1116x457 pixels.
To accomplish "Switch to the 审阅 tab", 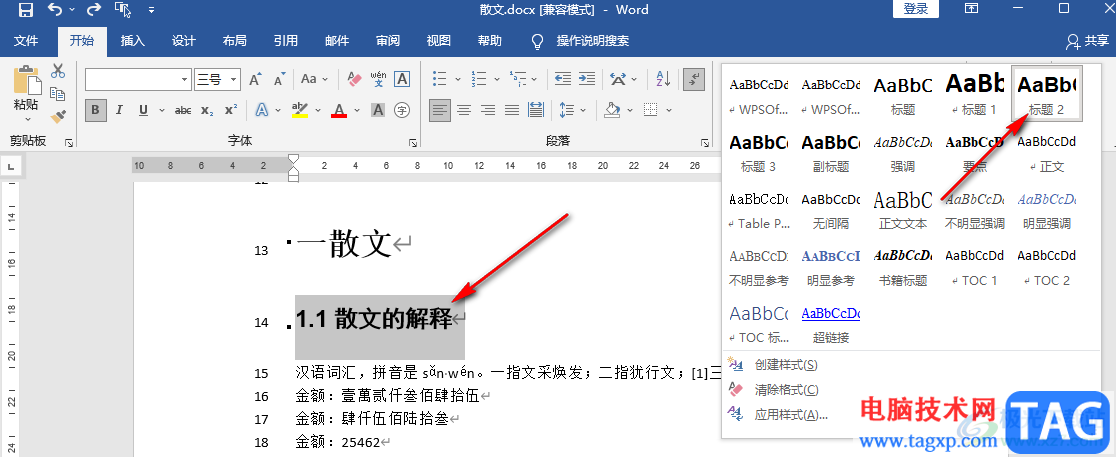I will 388,41.
